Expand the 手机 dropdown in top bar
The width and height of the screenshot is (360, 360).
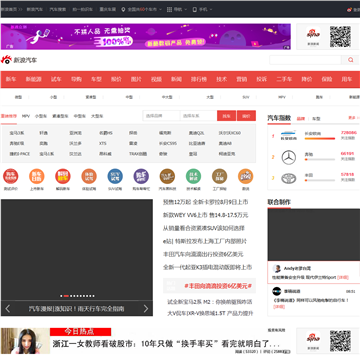(202, 9)
